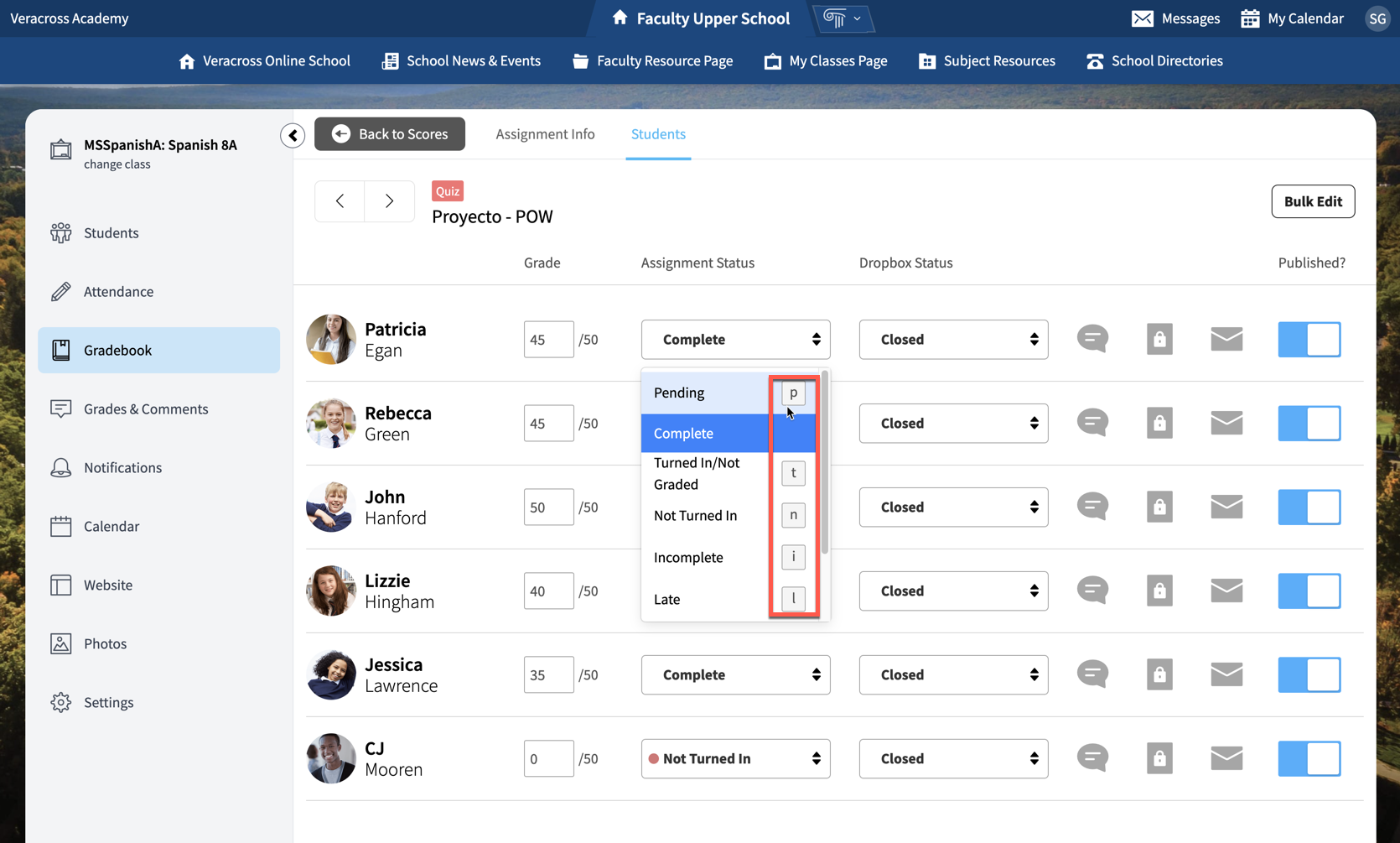1400x843 pixels.
Task: Toggle Published off for Patricia Egan
Action: click(x=1309, y=339)
